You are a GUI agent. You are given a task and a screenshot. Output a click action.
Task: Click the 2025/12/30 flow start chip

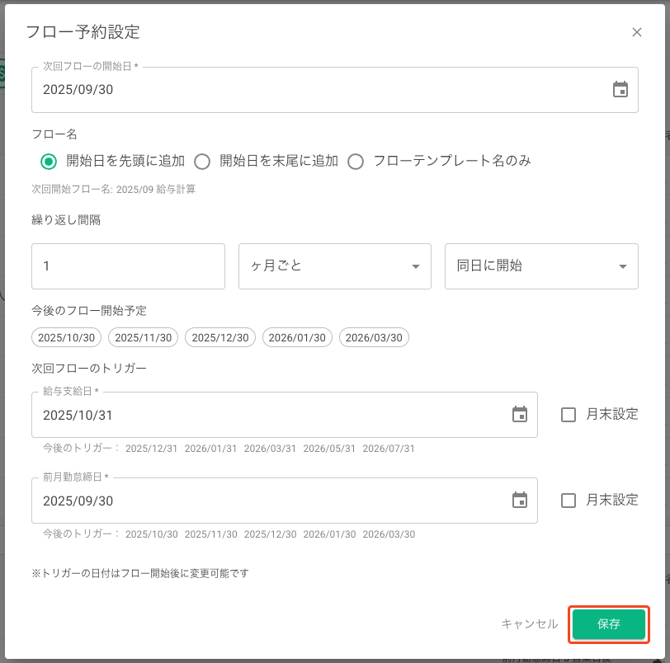coord(220,338)
